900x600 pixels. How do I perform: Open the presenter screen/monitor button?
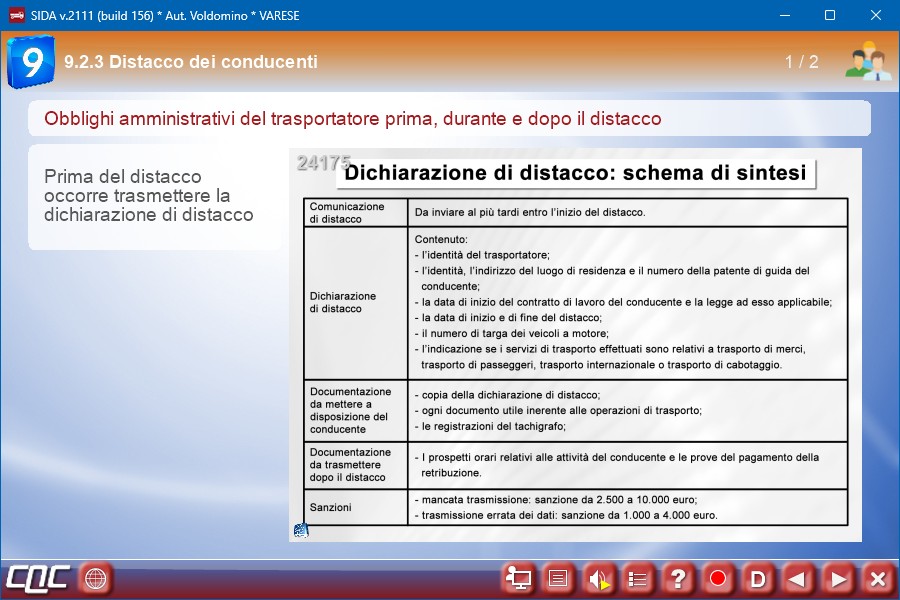point(519,578)
